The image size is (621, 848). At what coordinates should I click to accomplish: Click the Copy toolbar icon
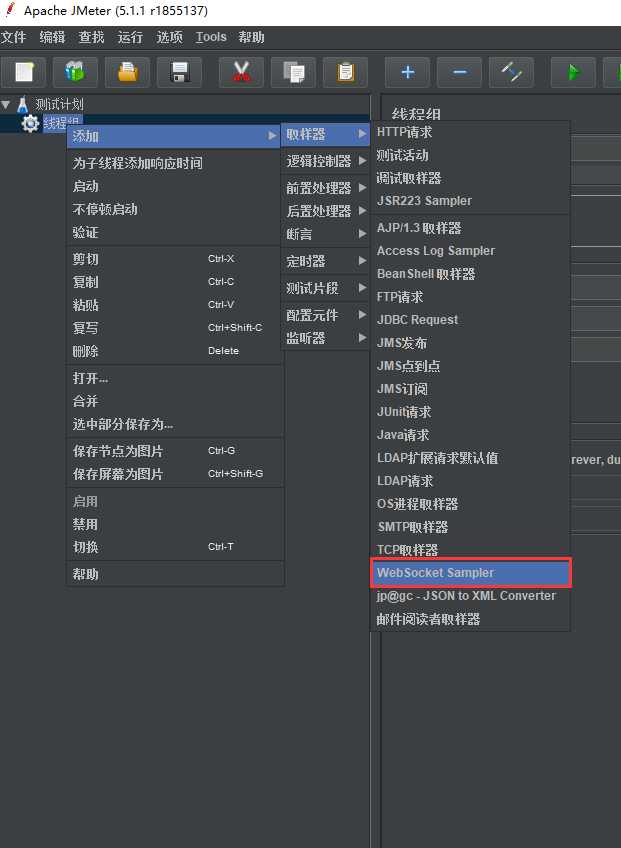(293, 72)
